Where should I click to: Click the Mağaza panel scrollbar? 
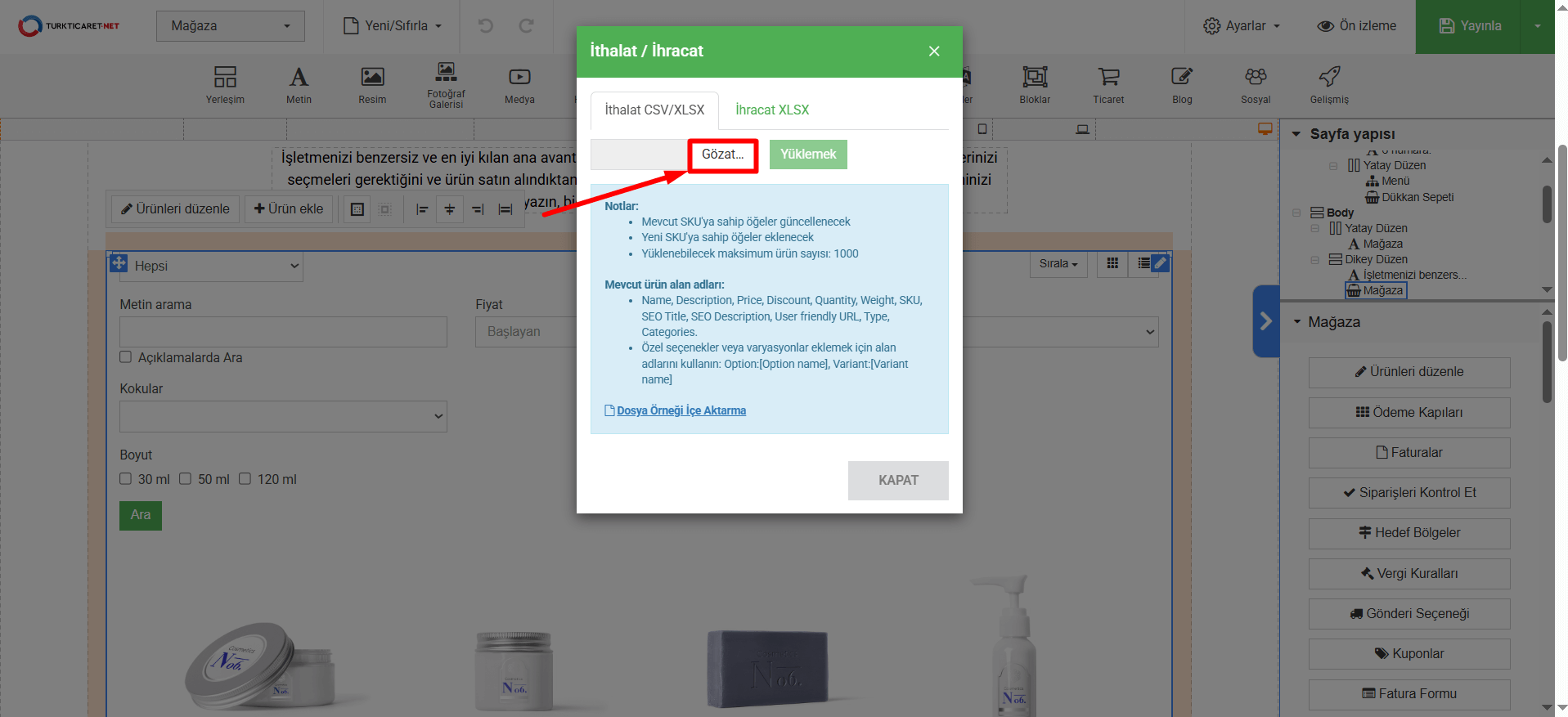point(1547,362)
